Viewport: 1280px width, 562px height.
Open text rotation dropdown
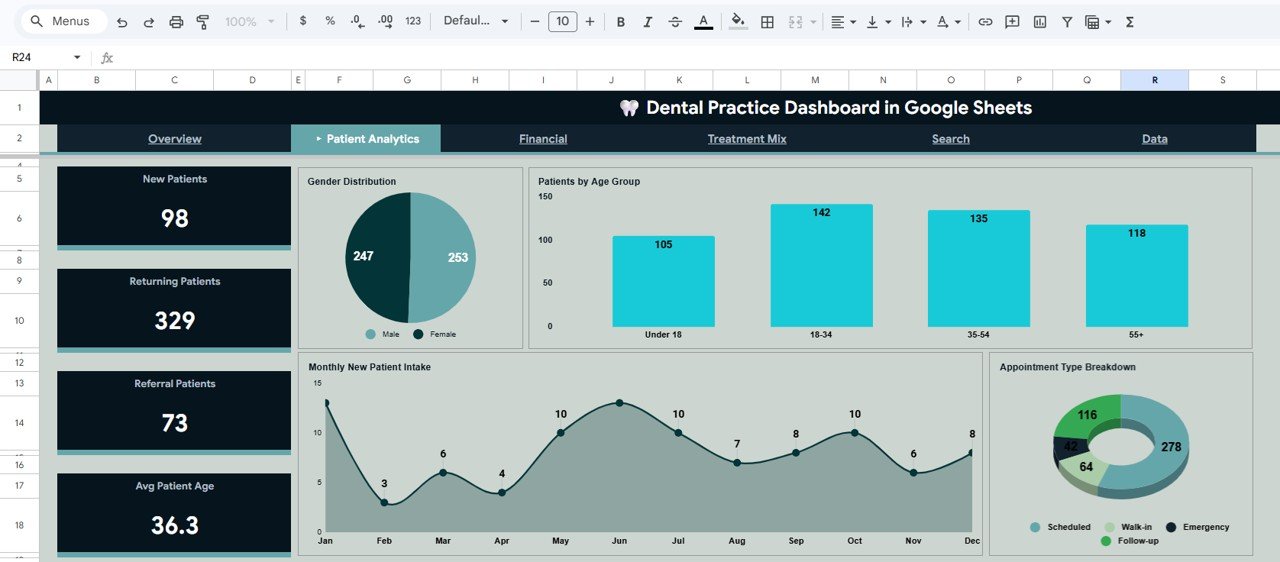948,22
